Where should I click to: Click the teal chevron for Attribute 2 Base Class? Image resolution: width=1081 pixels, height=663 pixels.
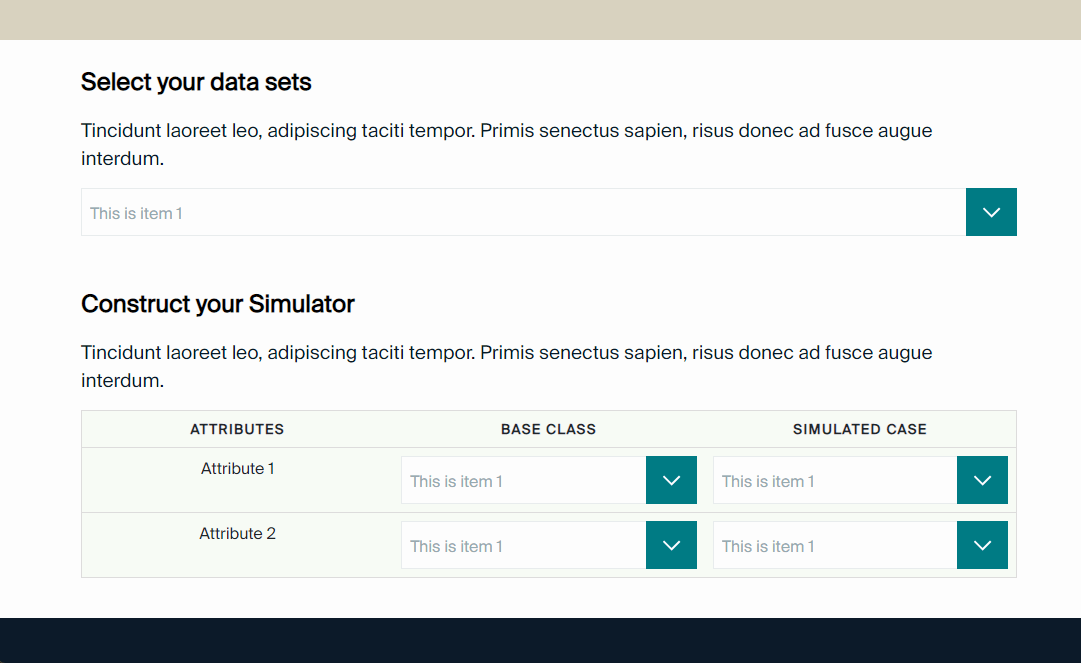pyautogui.click(x=671, y=545)
